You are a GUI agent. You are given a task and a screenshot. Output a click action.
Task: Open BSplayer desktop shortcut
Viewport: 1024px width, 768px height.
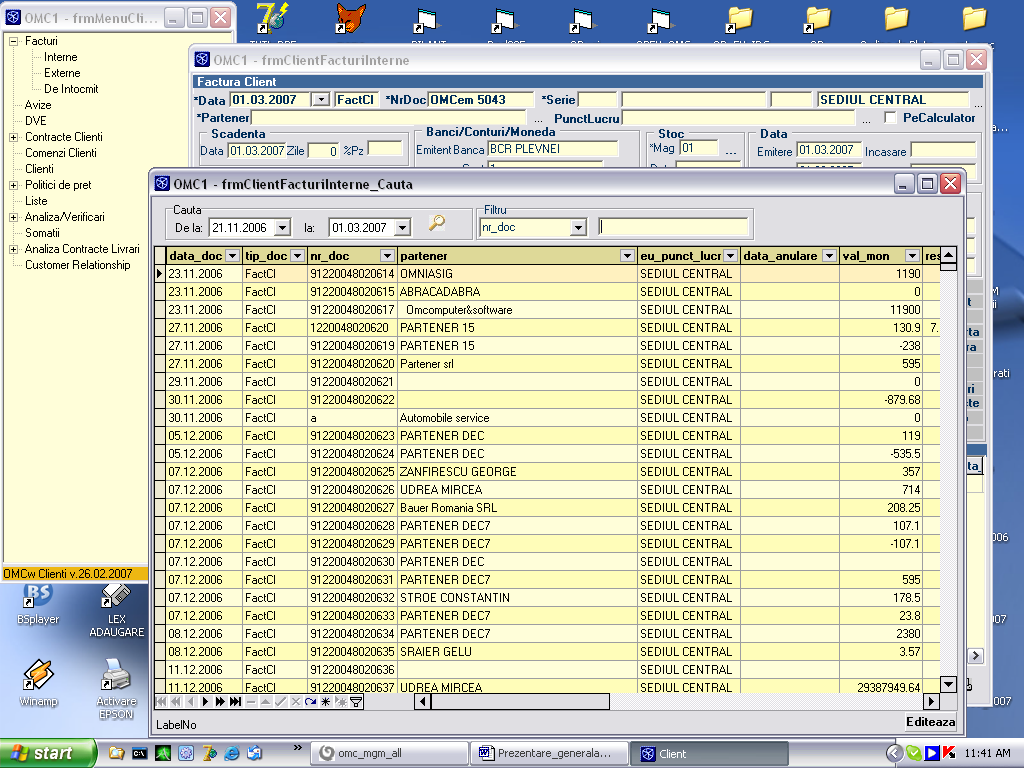(38, 604)
